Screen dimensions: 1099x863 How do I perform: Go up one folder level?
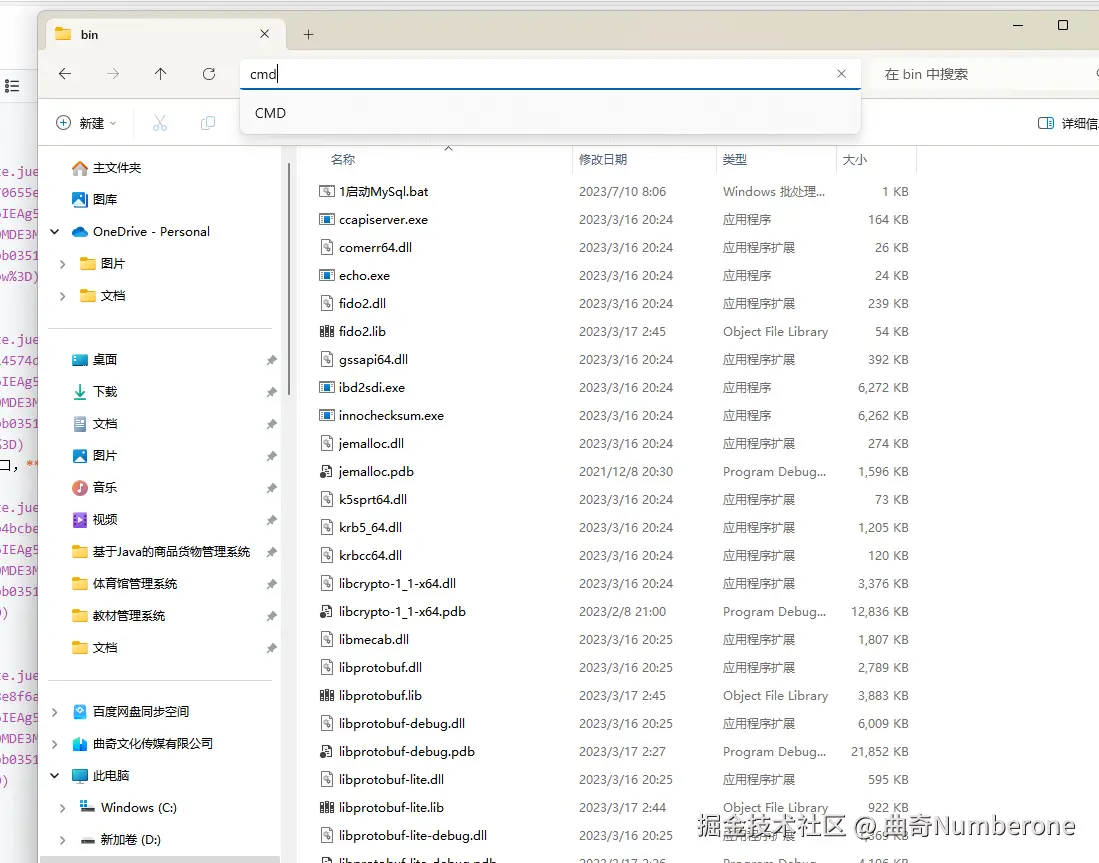tap(161, 74)
